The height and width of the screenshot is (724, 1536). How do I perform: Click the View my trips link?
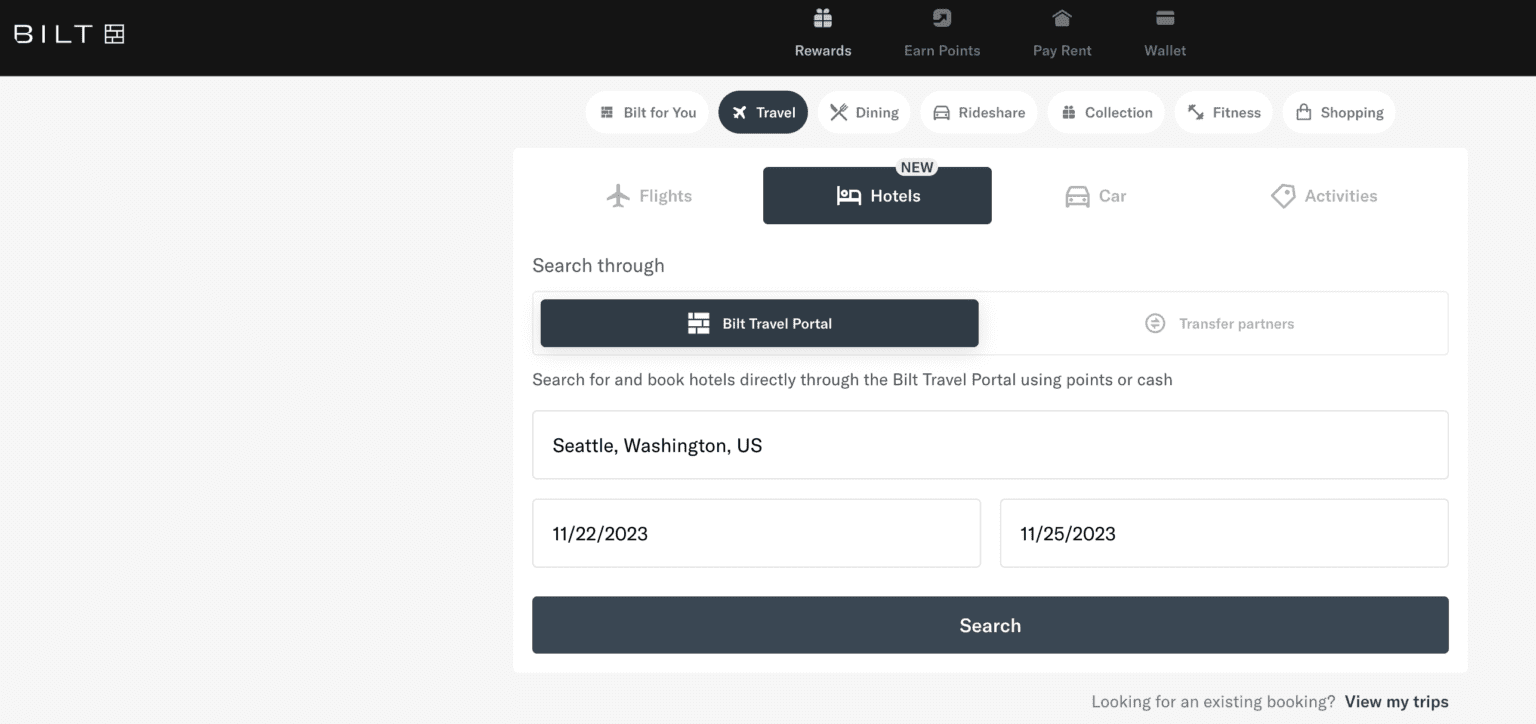click(1396, 701)
